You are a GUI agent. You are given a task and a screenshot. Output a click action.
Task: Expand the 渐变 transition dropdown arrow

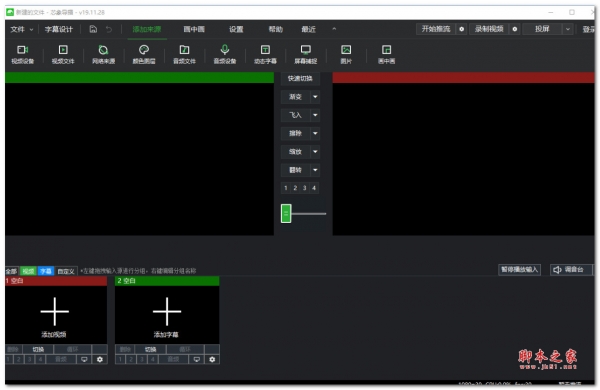coord(315,97)
